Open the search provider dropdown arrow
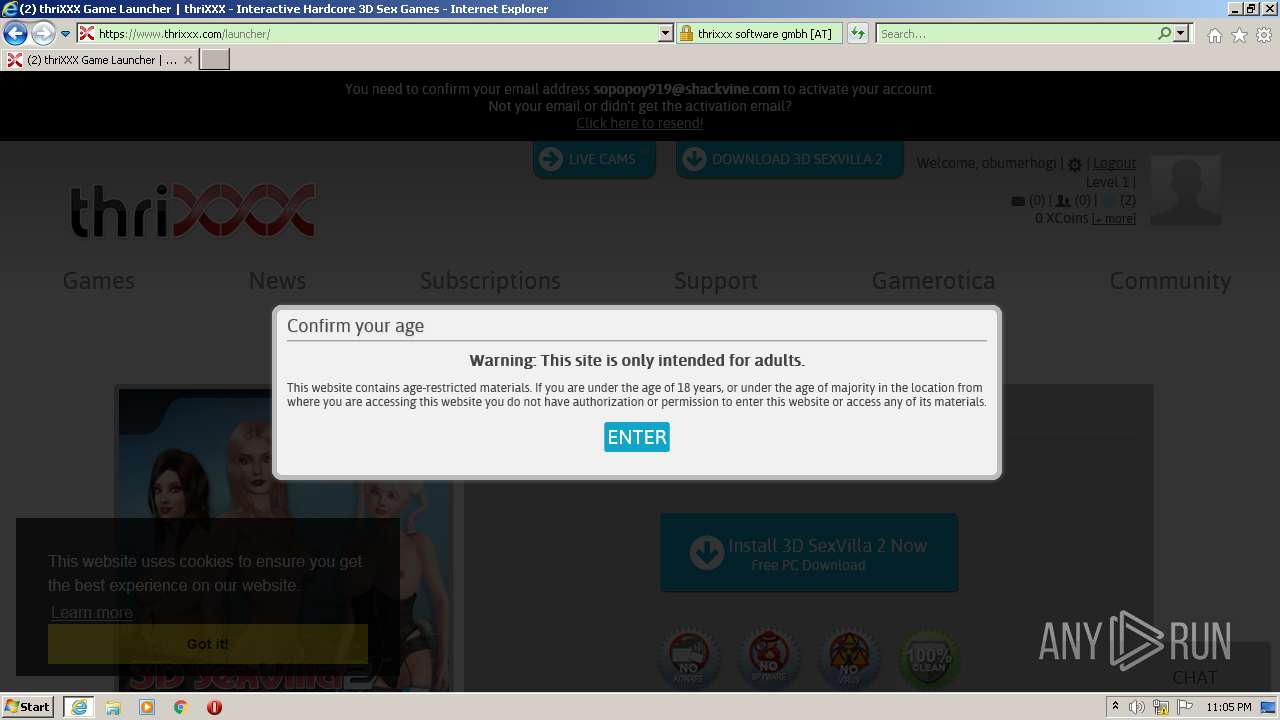1280x720 pixels. tap(1181, 34)
